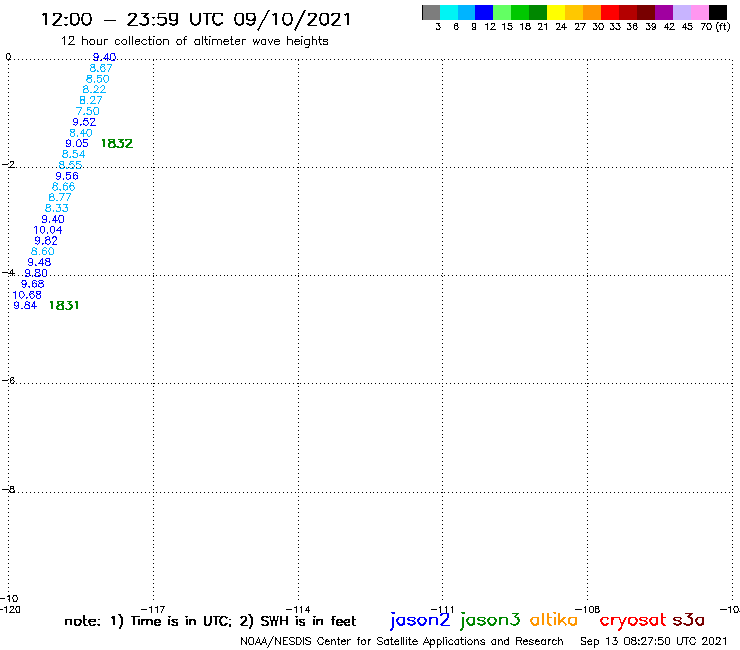Image resolution: width=740 pixels, height=650 pixels.
Task: Select the 's3a' satellite legend label
Action: (x=688, y=620)
